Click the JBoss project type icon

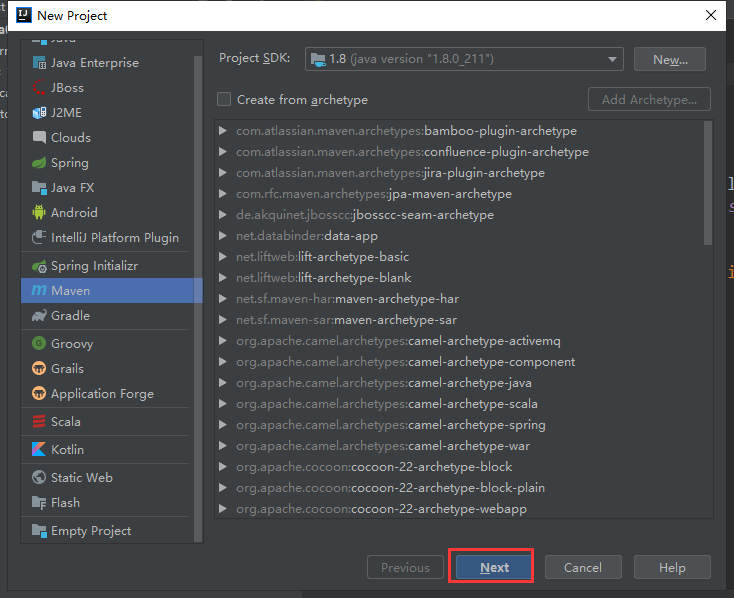pyautogui.click(x=39, y=88)
